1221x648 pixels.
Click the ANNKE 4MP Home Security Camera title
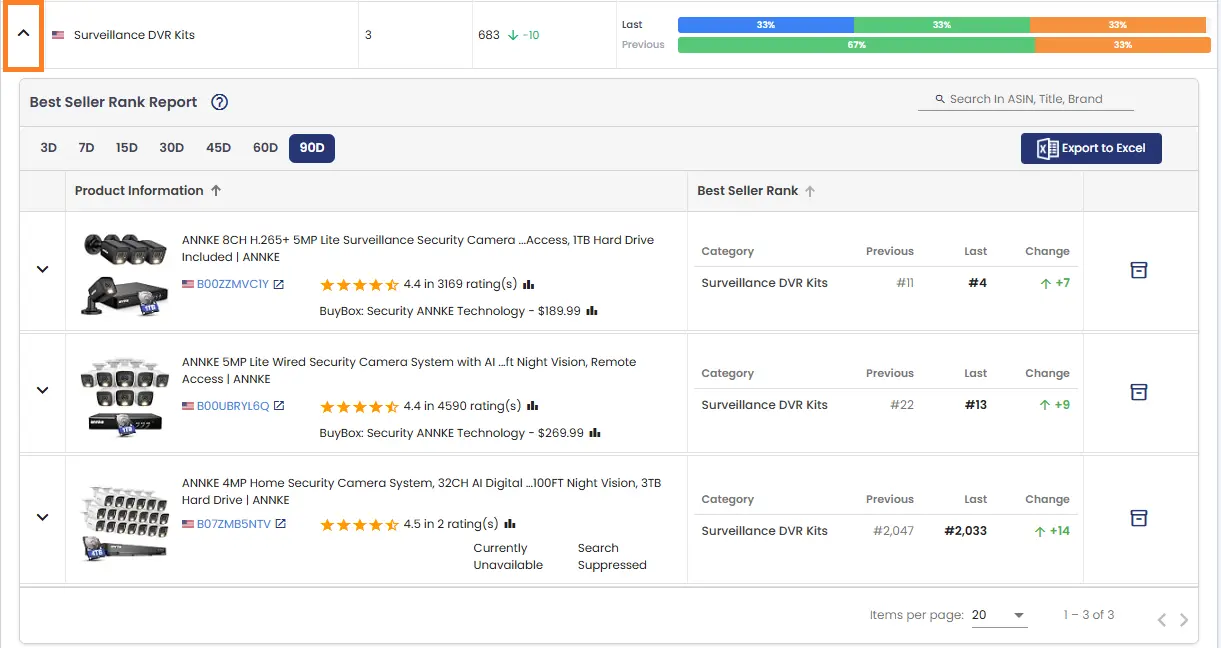pos(421,491)
